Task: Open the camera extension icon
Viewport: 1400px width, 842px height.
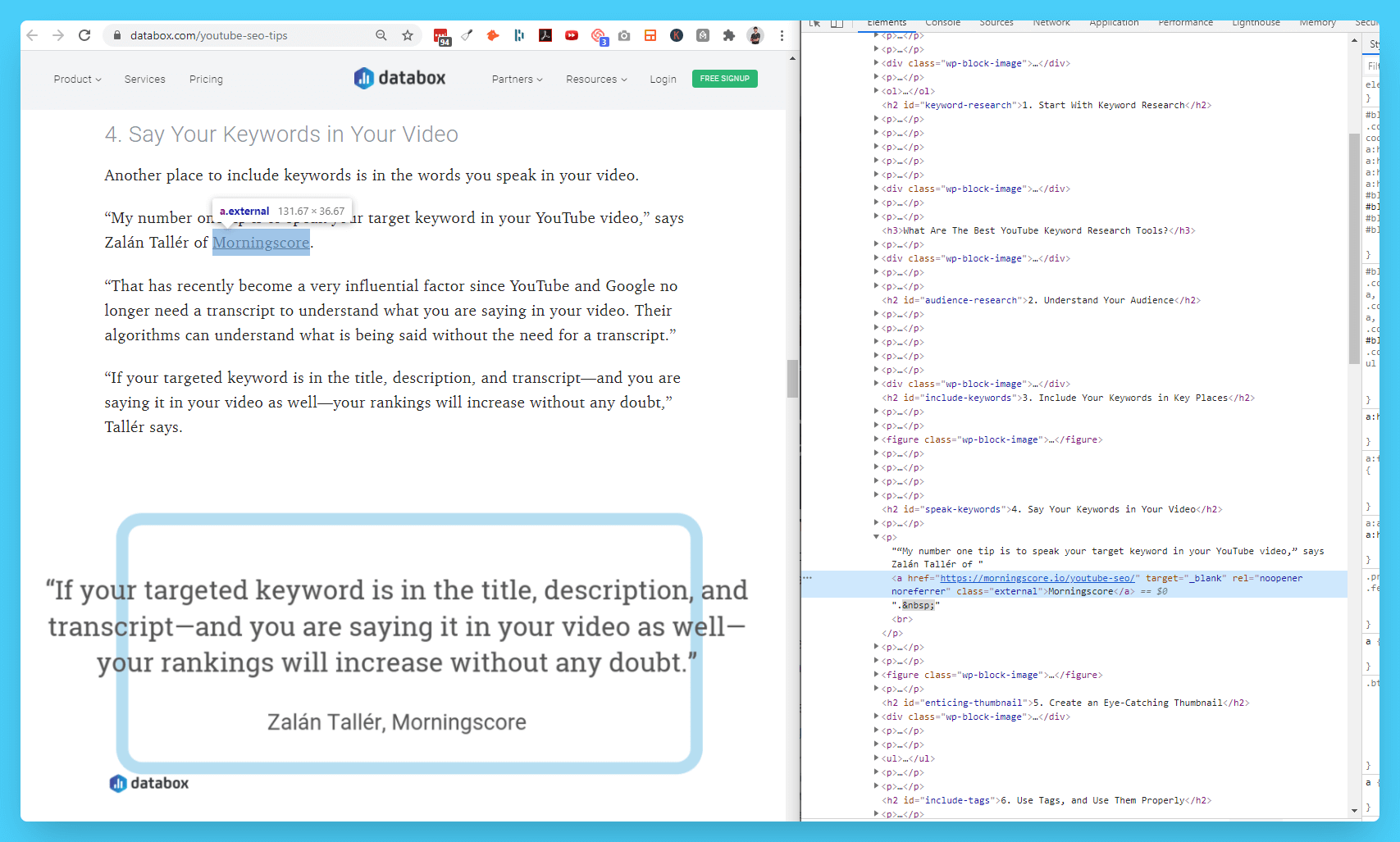Action: 624,35
